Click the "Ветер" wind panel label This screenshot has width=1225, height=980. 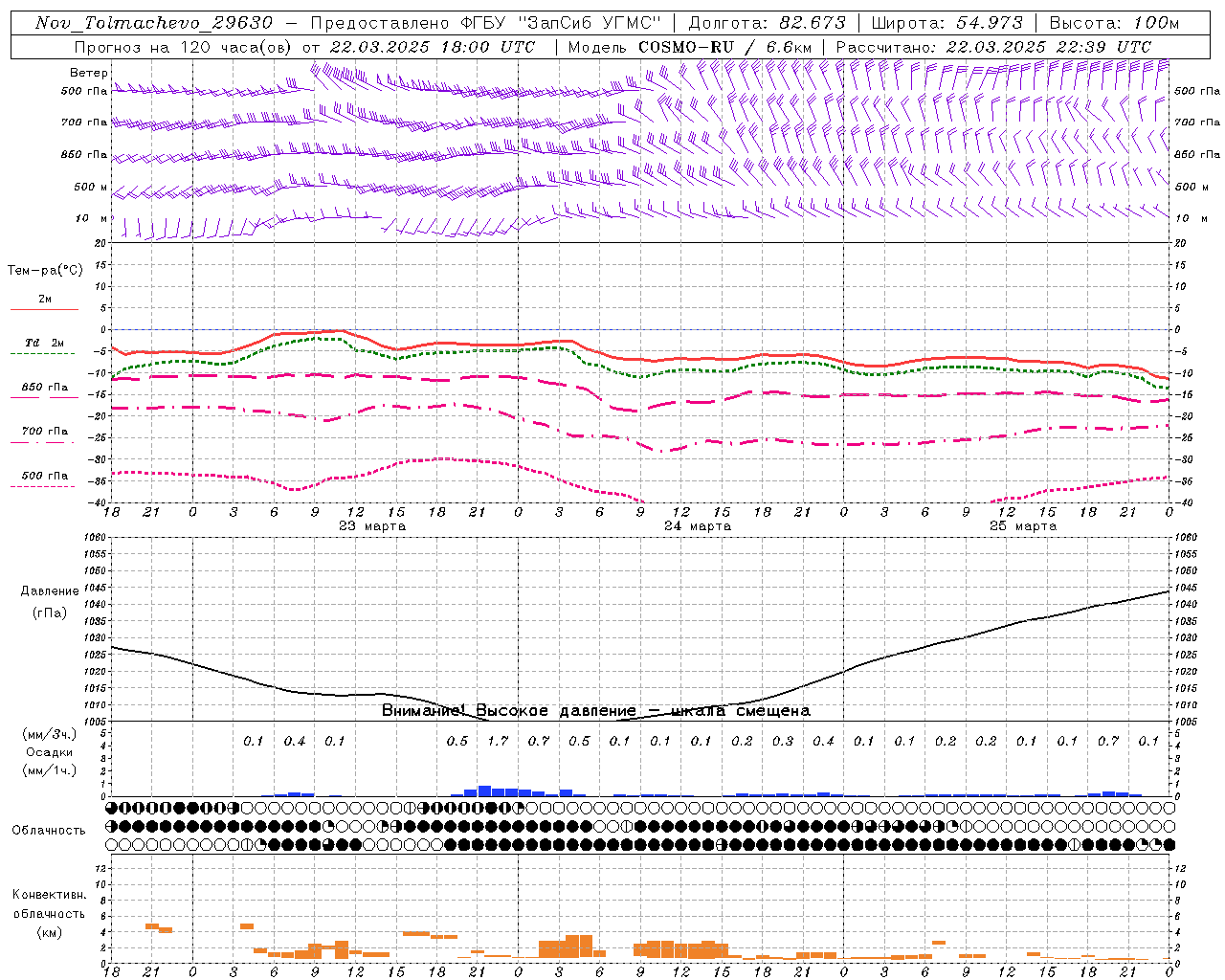coord(89,73)
